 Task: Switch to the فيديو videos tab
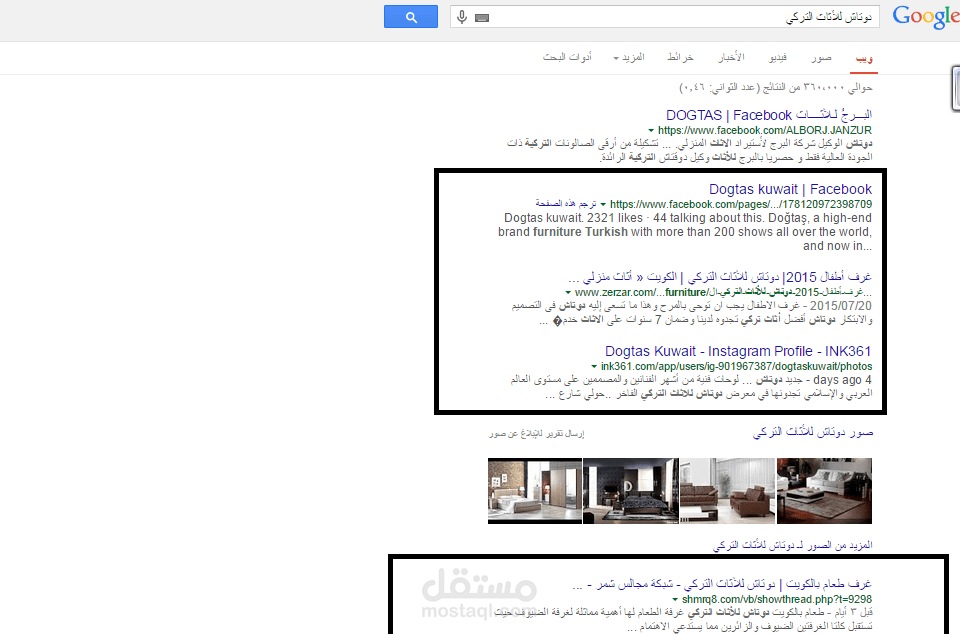click(x=778, y=58)
